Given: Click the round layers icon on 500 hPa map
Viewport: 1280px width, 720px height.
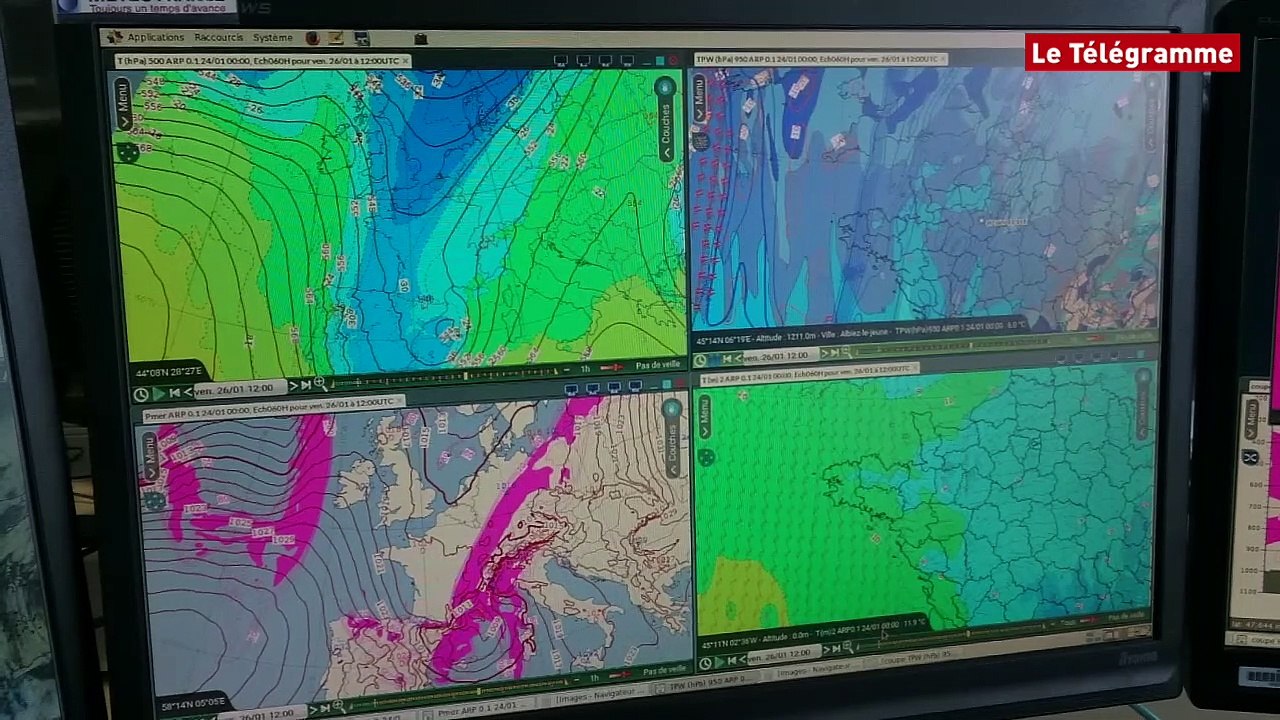Looking at the screenshot, I should click(x=664, y=88).
